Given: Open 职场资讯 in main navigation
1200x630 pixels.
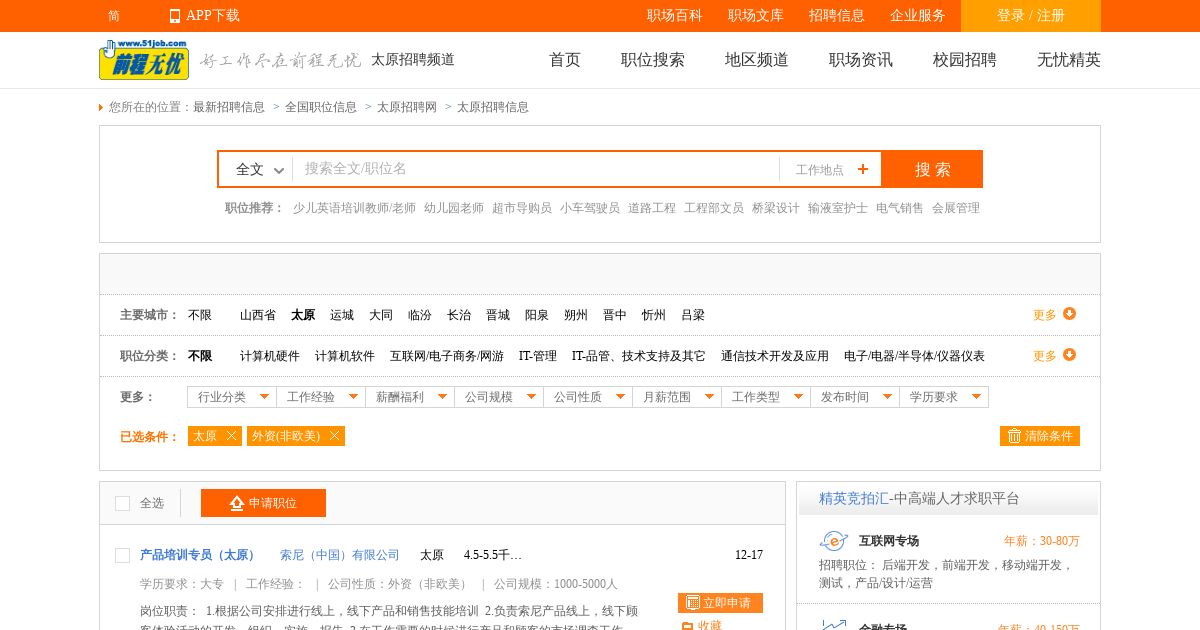Looking at the screenshot, I should [x=861, y=60].
